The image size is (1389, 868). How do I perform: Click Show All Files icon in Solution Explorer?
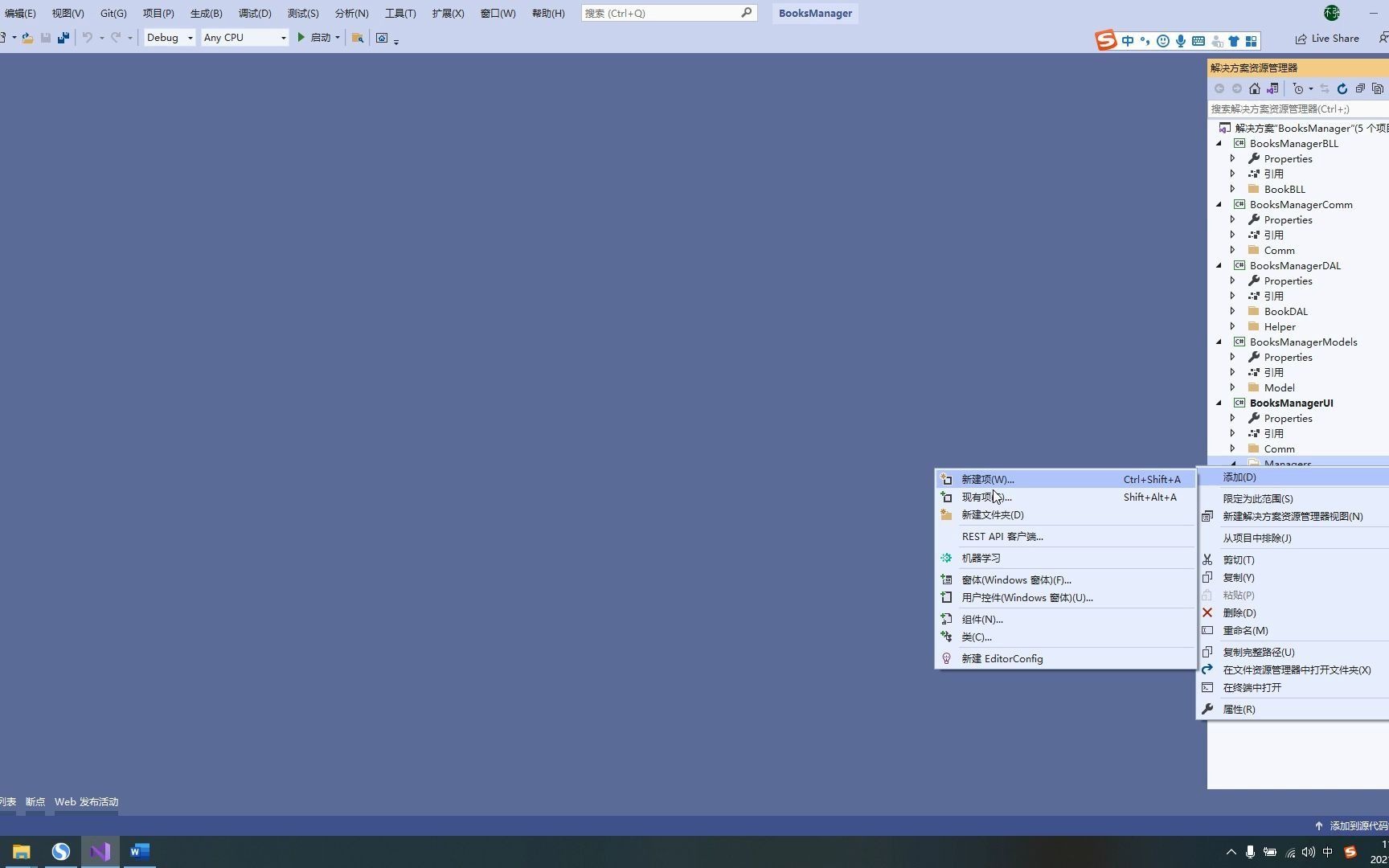click(x=1378, y=88)
